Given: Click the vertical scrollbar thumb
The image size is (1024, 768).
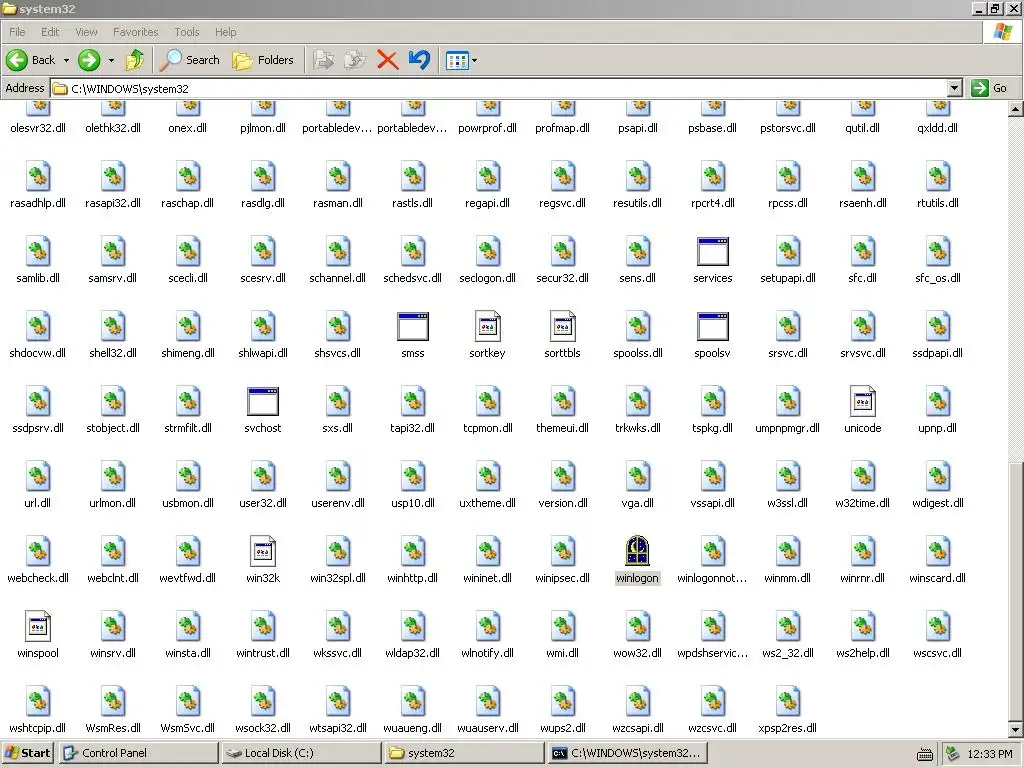Looking at the screenshot, I should (1016, 591).
